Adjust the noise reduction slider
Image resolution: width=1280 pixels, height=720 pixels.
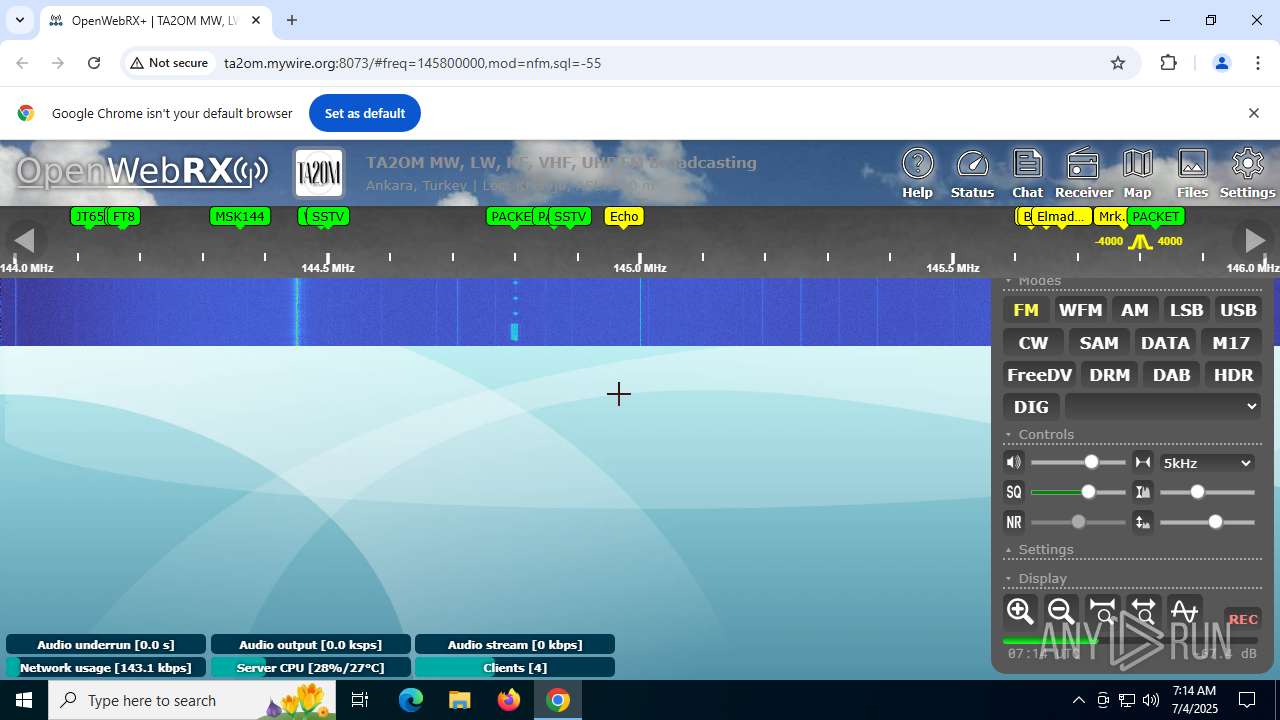click(x=1078, y=522)
